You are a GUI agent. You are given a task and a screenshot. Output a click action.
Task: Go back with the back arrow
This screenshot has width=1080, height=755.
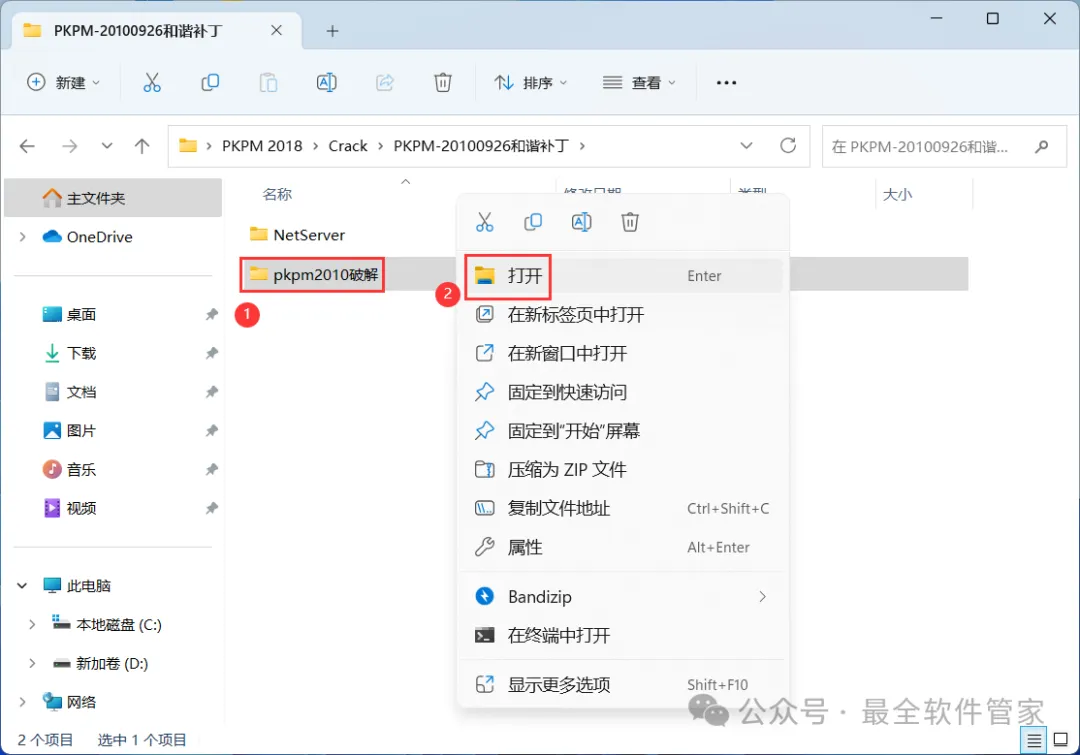(28, 146)
